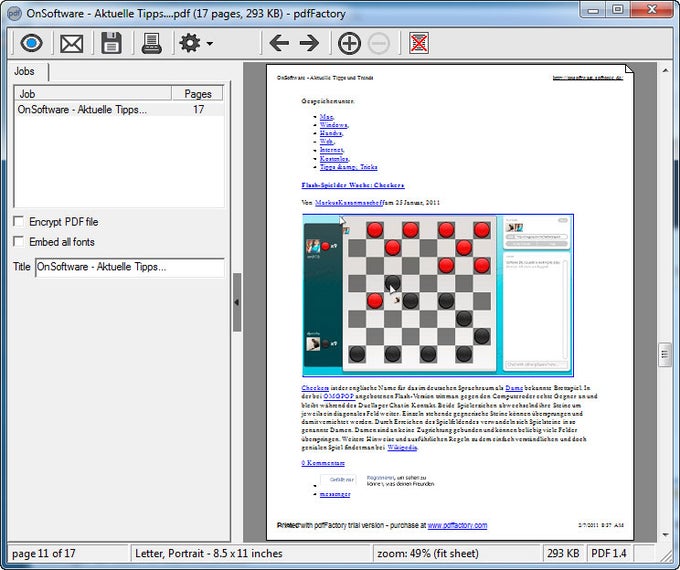680x570 pixels.
Task: Click the page 11 of 17 status entry
Action: pyautogui.click(x=69, y=554)
